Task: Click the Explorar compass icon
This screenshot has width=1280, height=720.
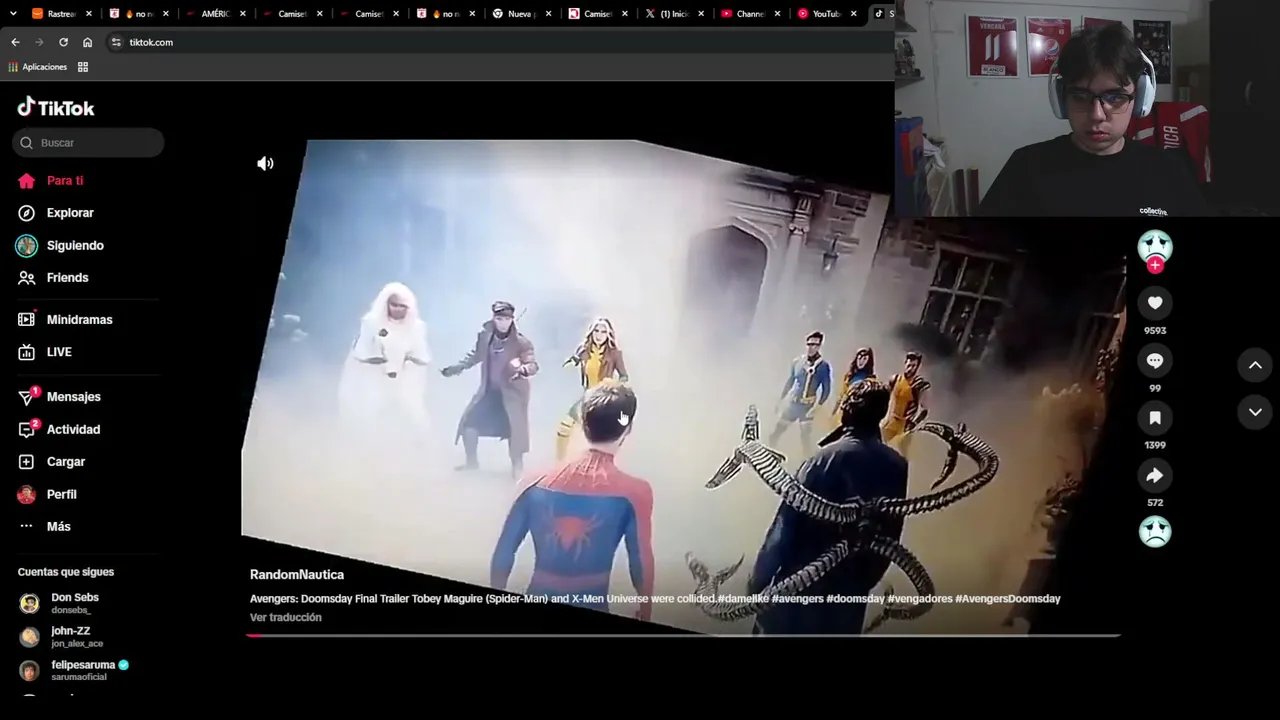Action: click(27, 213)
